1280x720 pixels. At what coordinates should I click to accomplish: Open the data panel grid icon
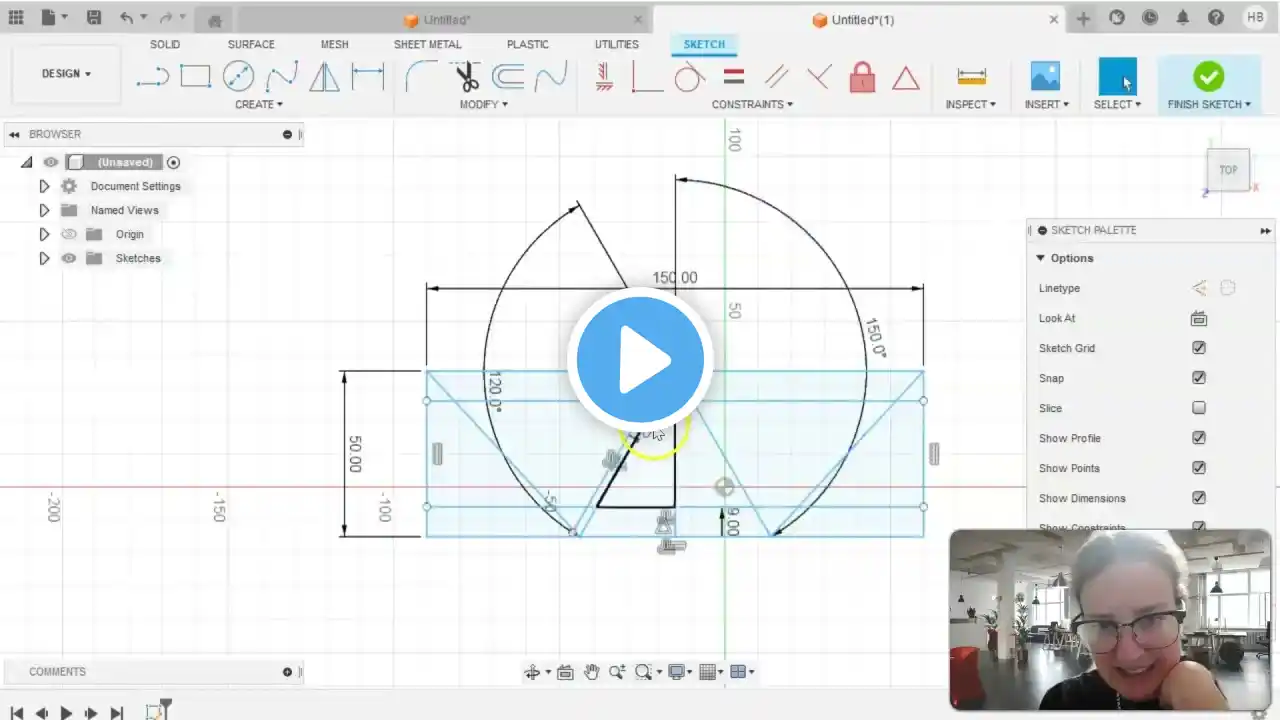tap(17, 18)
